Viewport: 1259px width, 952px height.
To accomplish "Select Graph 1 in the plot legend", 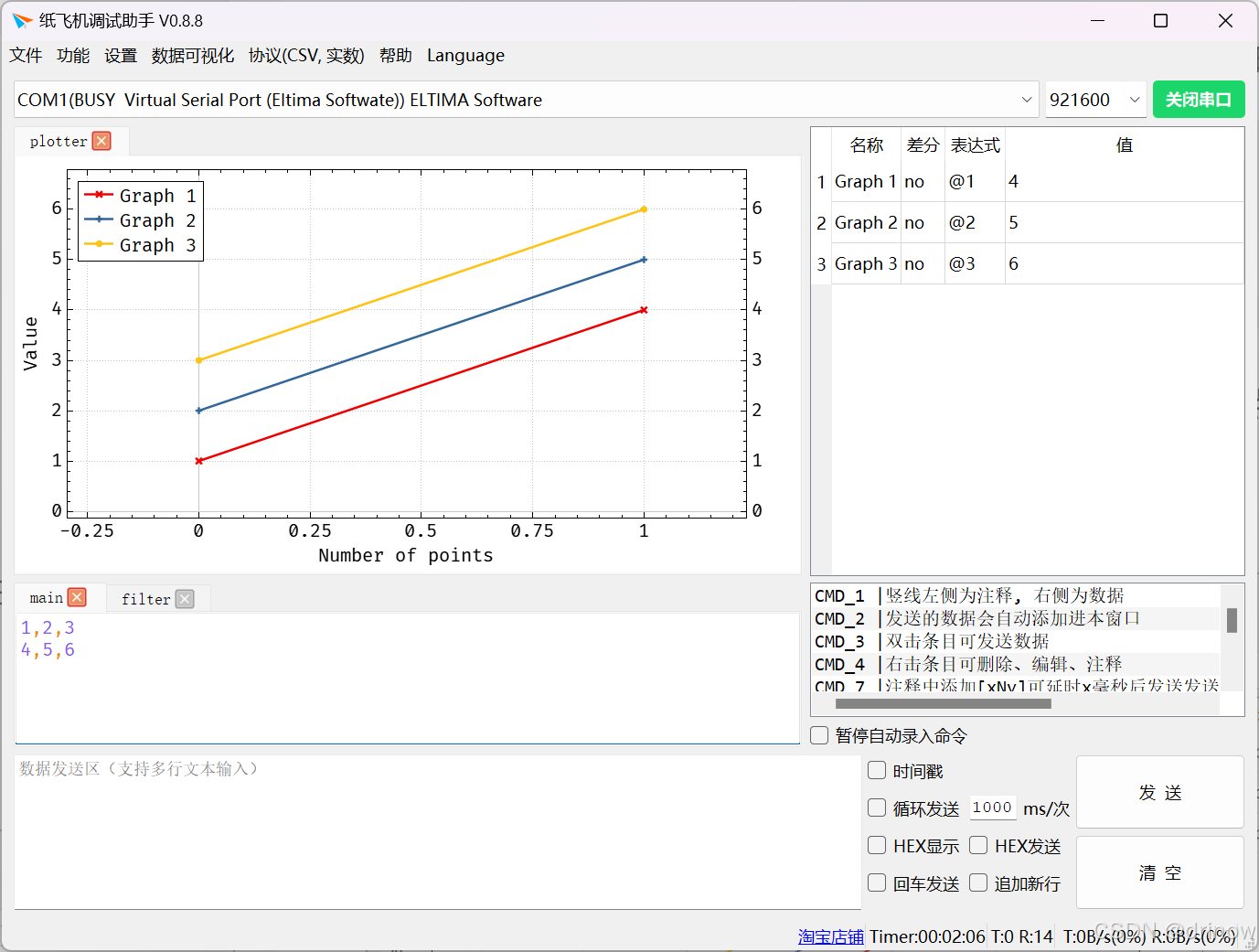I will 140,196.
